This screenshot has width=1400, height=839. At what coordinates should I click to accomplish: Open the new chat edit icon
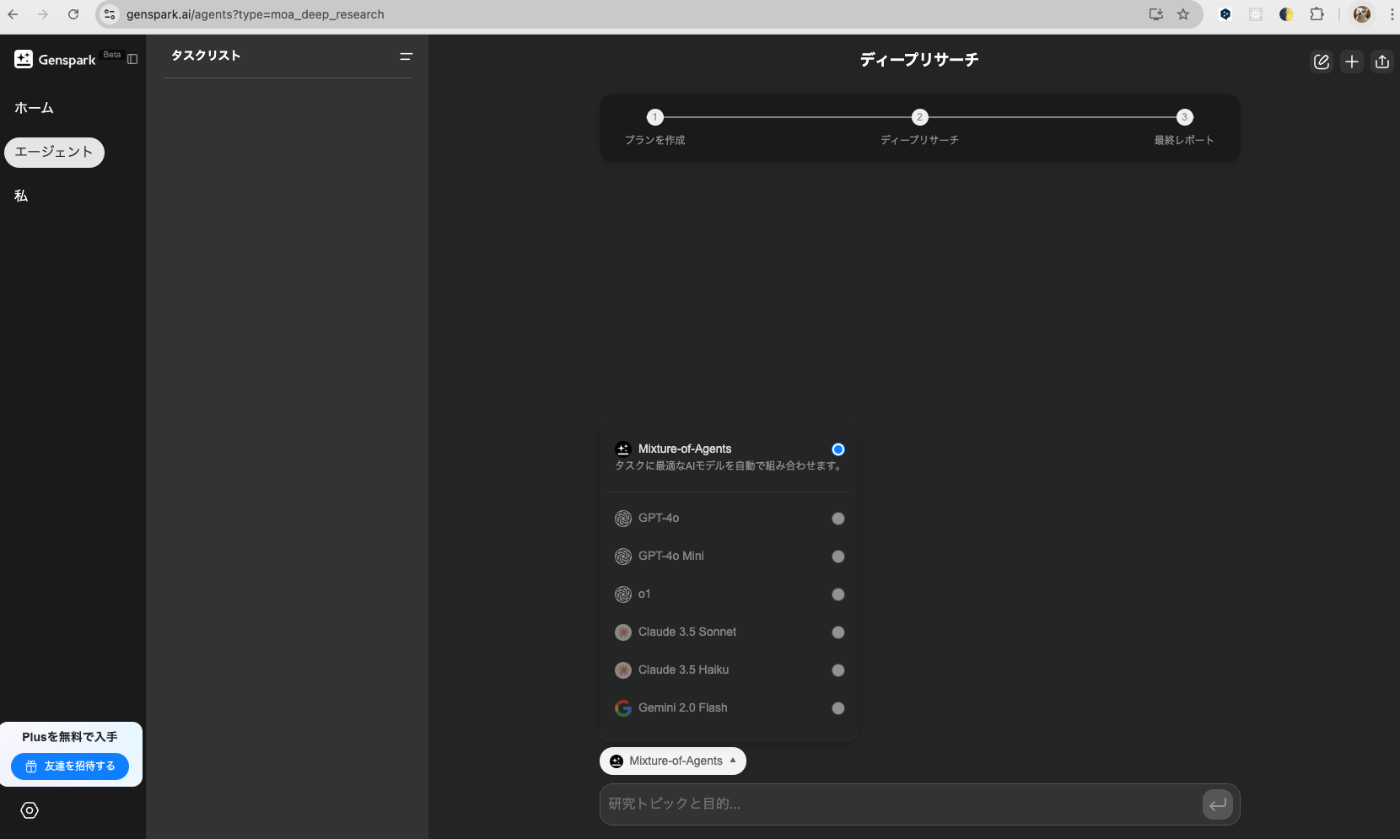coord(1321,62)
